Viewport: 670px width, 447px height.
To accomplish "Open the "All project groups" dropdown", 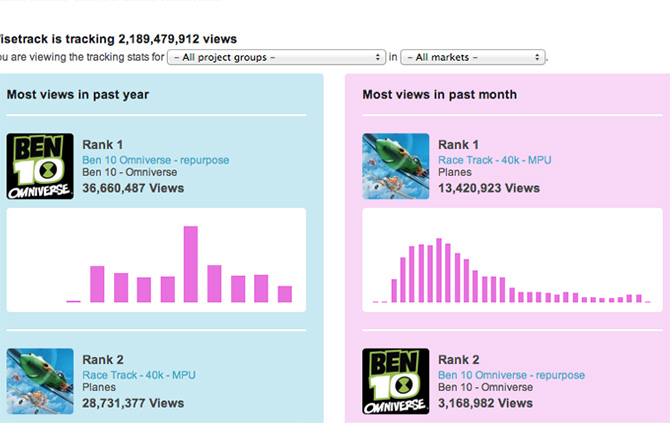I will click(x=277, y=57).
